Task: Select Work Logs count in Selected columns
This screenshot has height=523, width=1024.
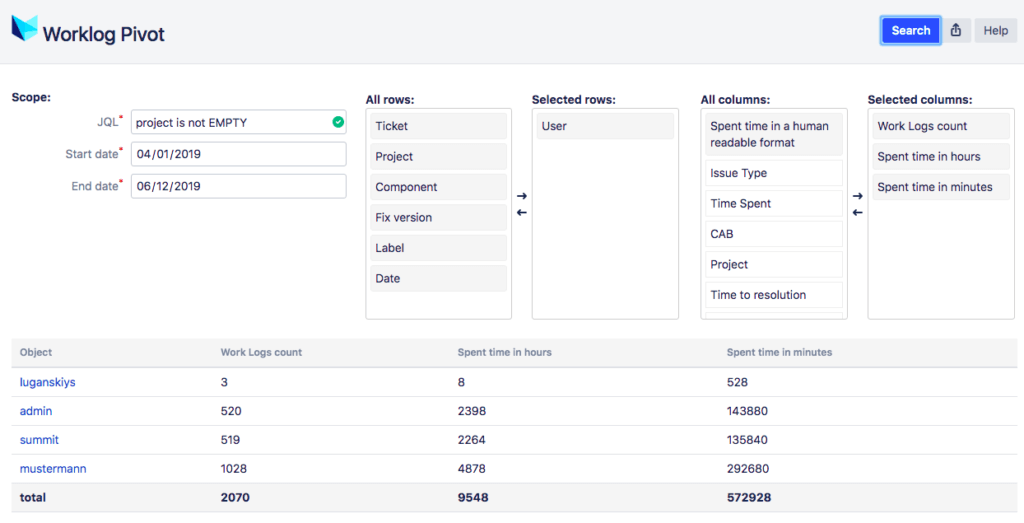Action: click(941, 126)
